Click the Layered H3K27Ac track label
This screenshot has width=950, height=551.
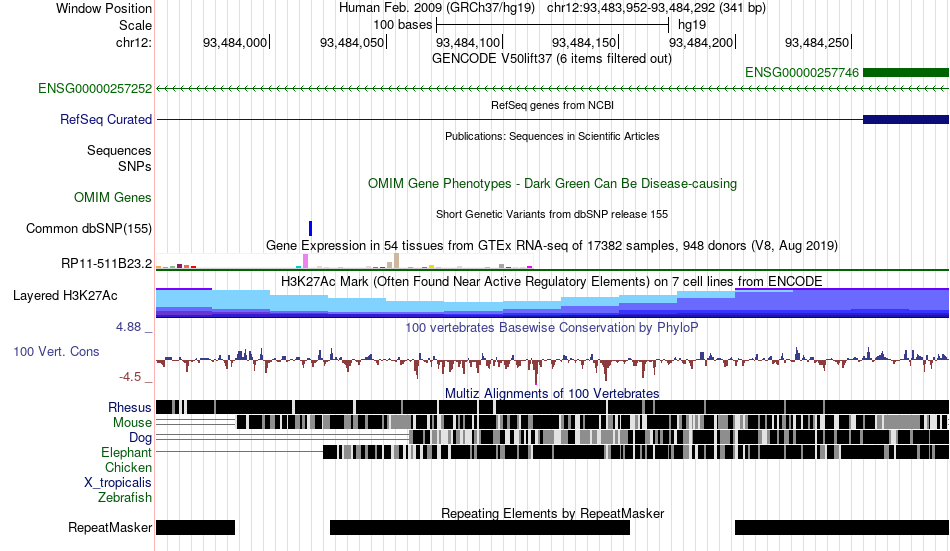coord(65,296)
